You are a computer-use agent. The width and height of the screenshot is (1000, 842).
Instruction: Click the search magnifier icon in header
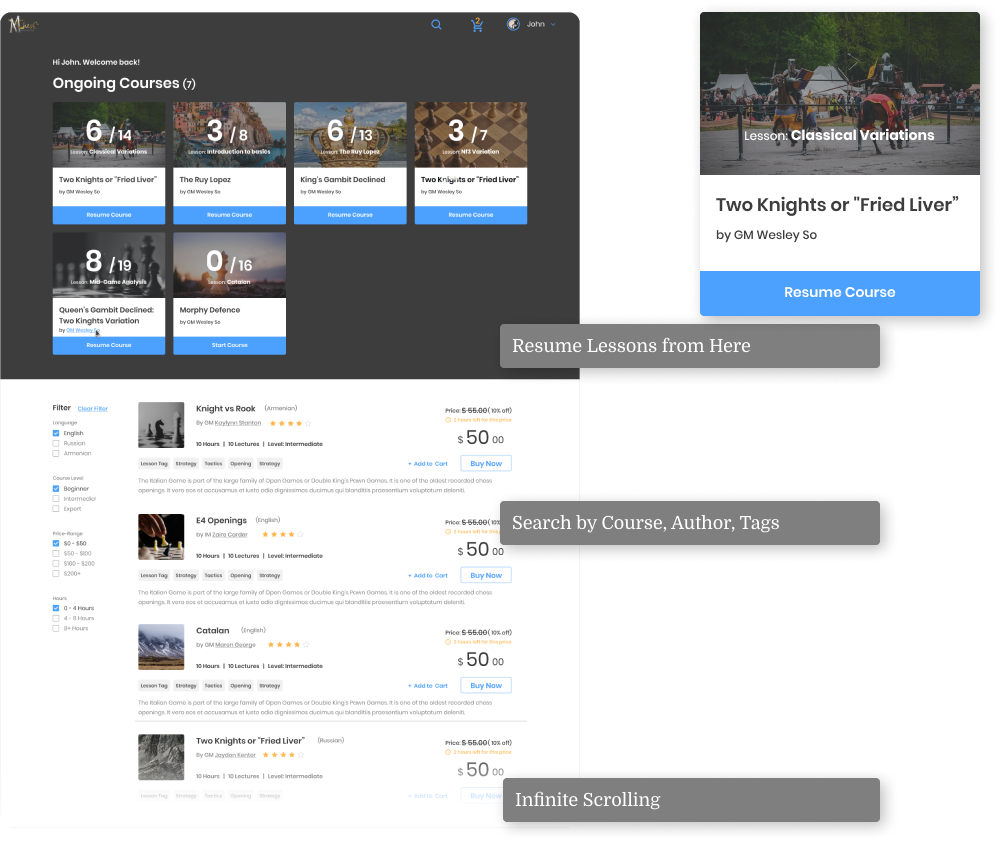click(436, 25)
